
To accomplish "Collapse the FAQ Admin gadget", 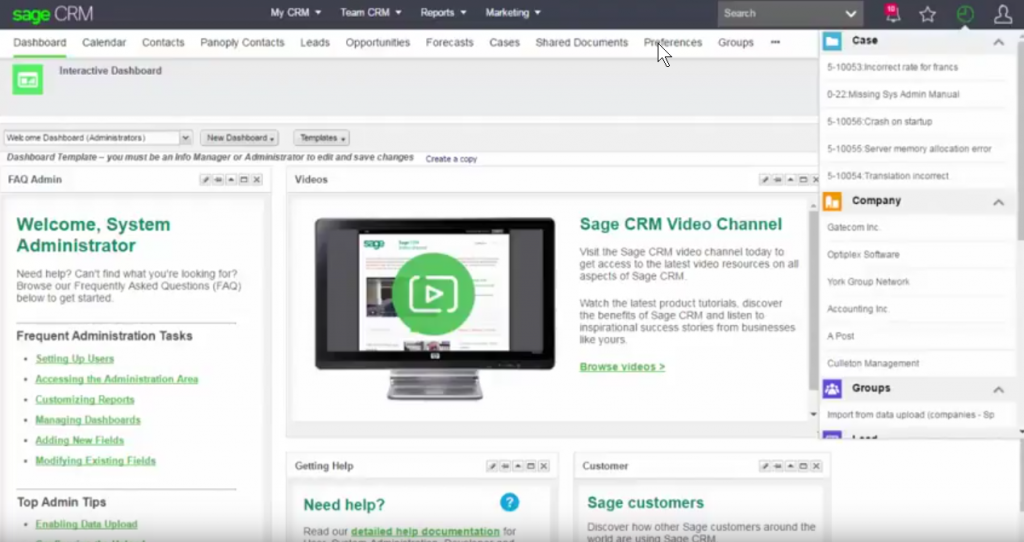I will [231, 180].
